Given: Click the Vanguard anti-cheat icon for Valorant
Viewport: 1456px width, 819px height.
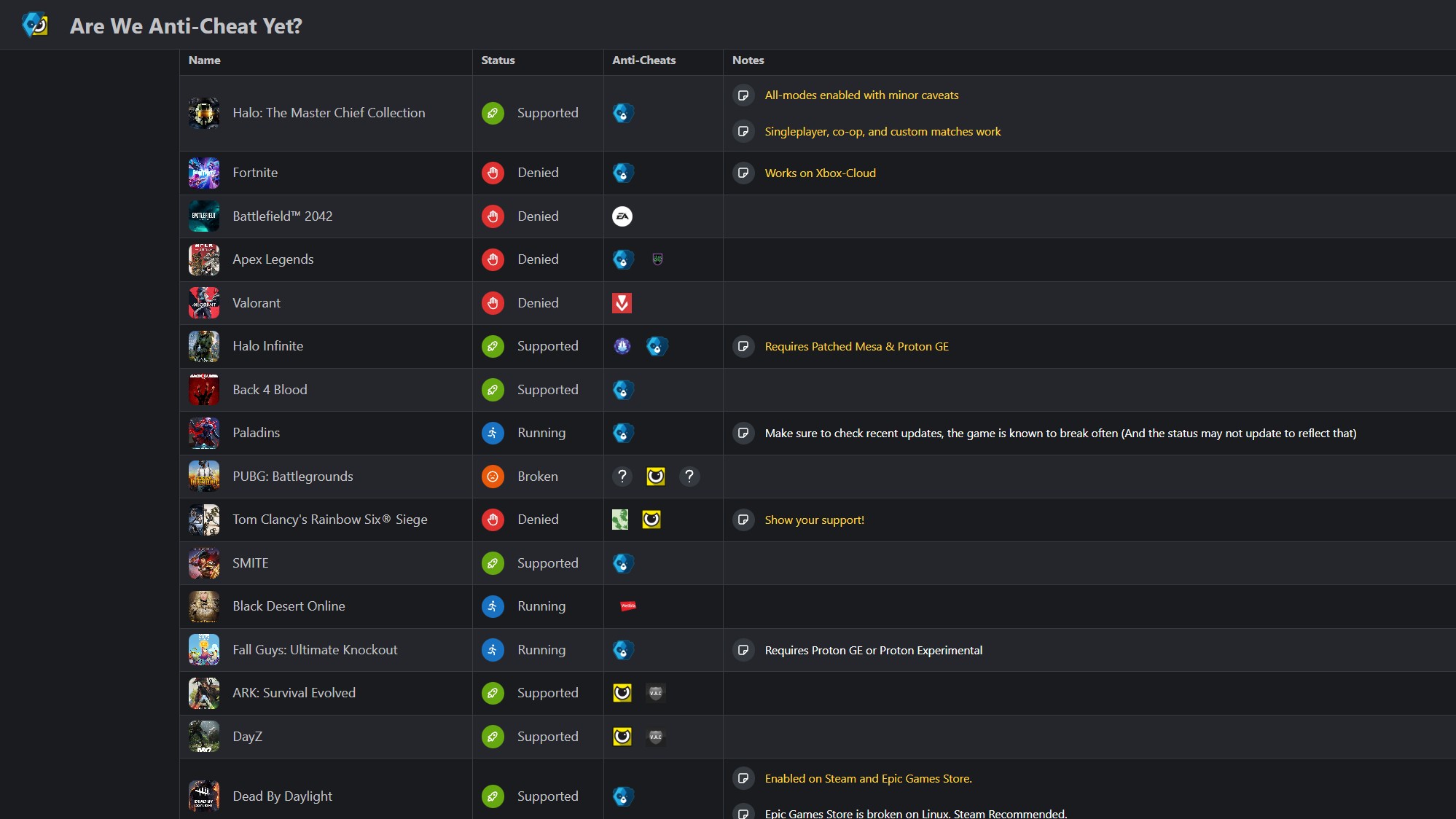Looking at the screenshot, I should click(x=622, y=303).
